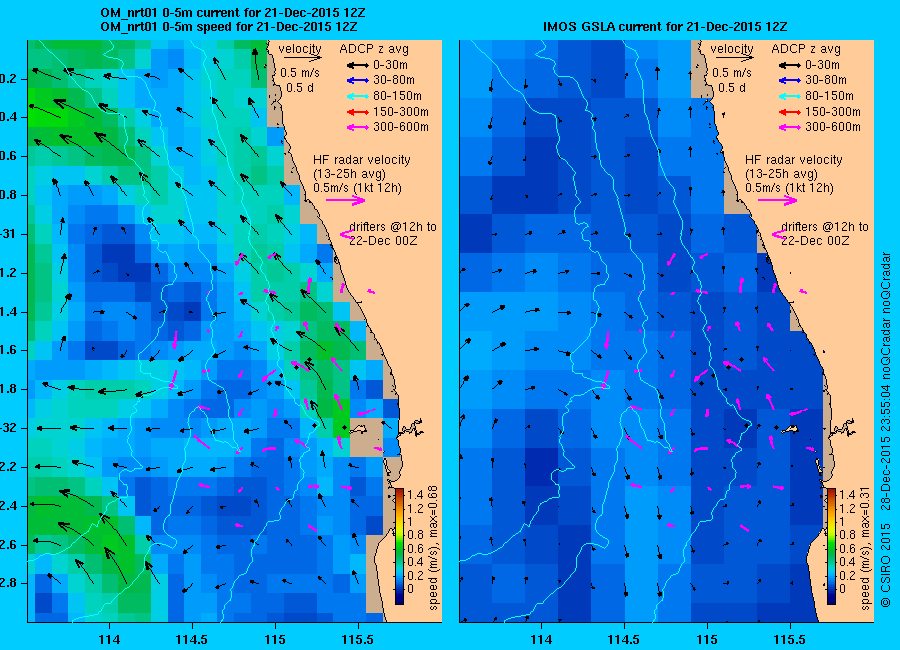
Task: Click the magenta drifter marker in left legend
Action: [346, 234]
